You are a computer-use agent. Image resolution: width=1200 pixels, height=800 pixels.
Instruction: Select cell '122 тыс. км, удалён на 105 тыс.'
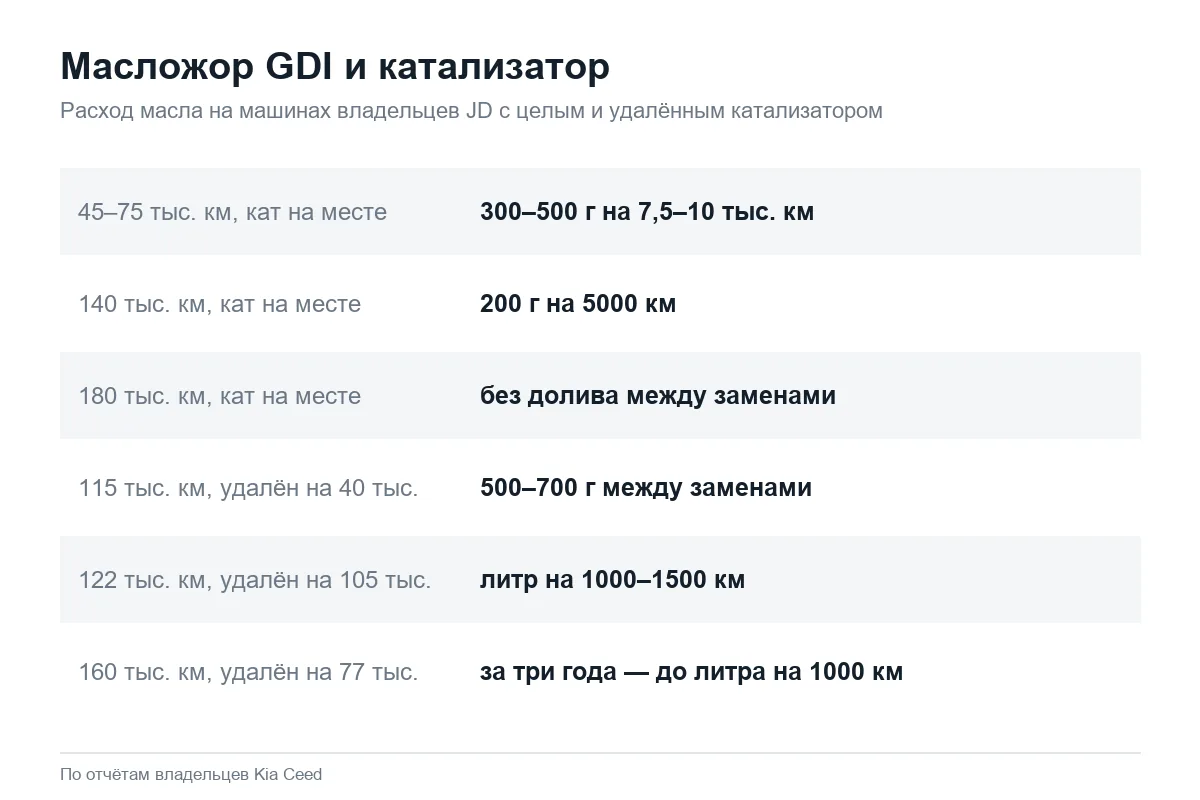(x=255, y=580)
